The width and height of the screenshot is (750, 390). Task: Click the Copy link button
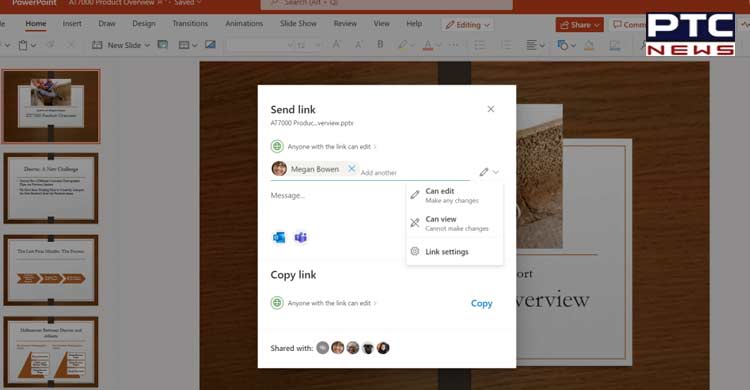click(x=481, y=303)
